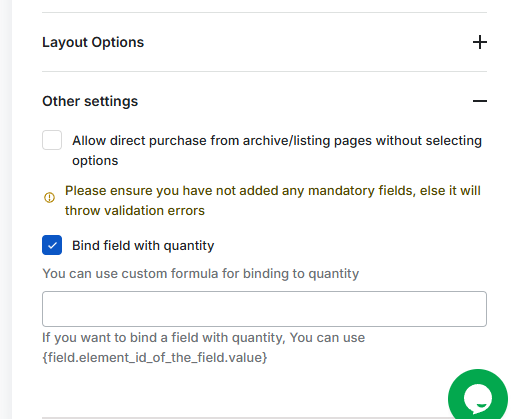Collapse Other settings with minus icon
The height and width of the screenshot is (419, 516).
tap(480, 101)
